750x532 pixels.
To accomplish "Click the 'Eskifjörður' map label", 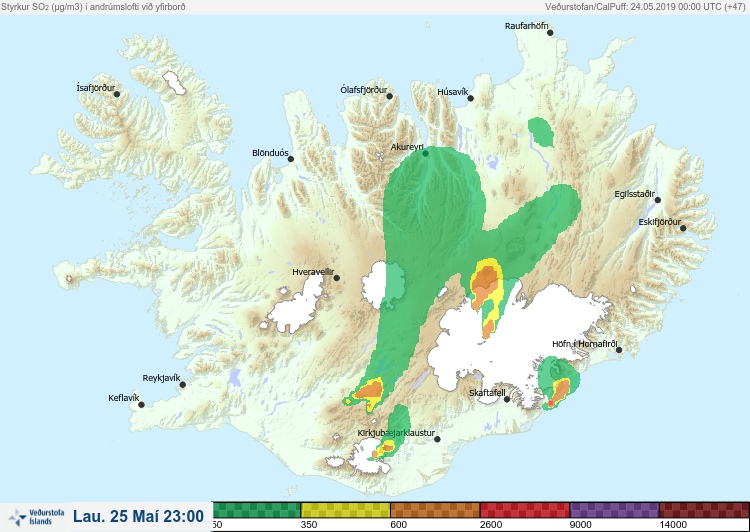I will 660,222.
